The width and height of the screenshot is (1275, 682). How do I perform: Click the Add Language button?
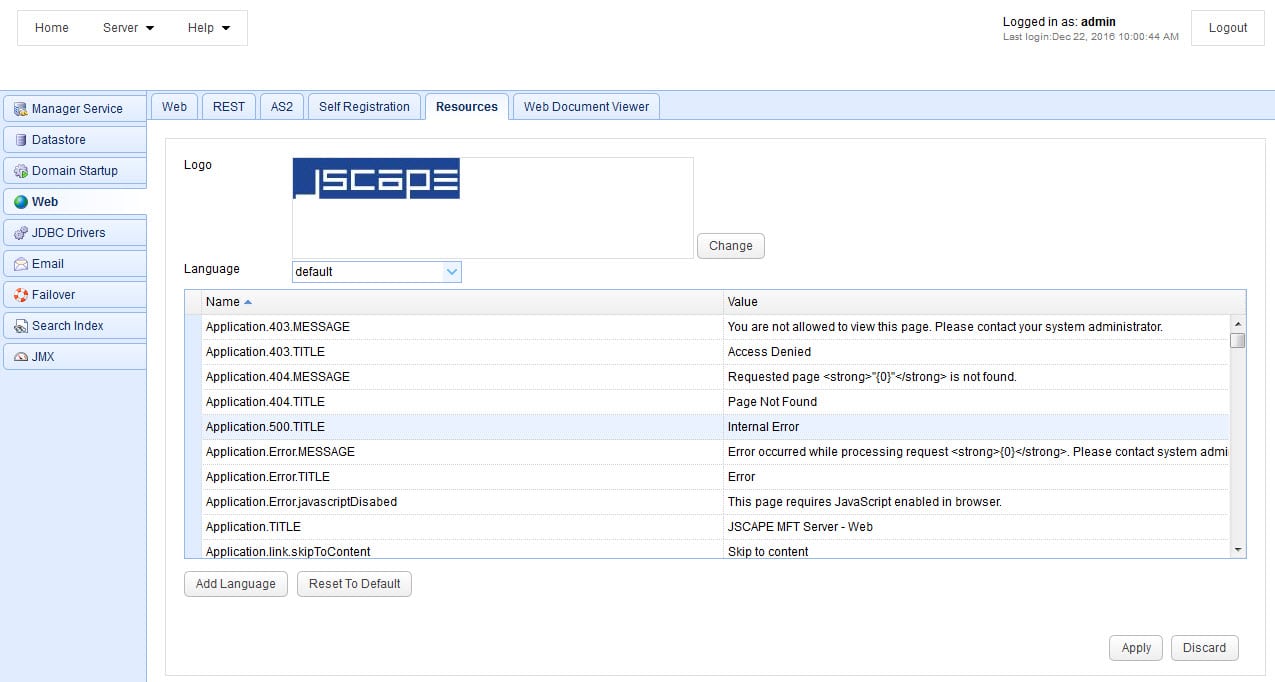point(236,584)
